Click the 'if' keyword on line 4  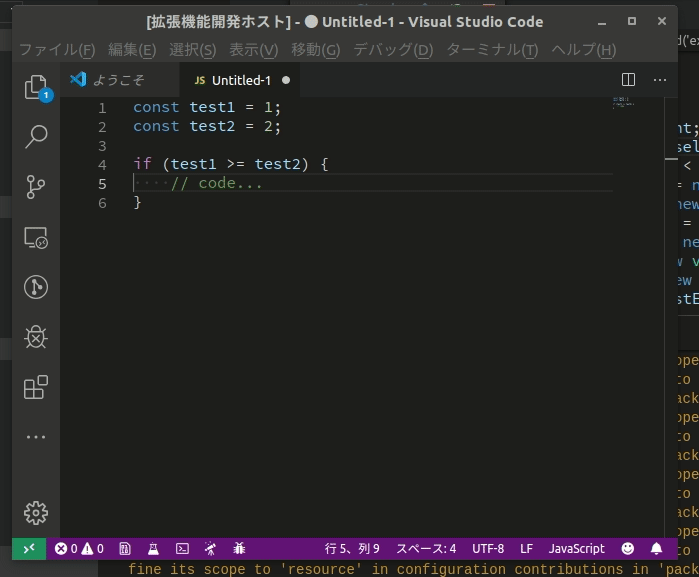(x=143, y=164)
